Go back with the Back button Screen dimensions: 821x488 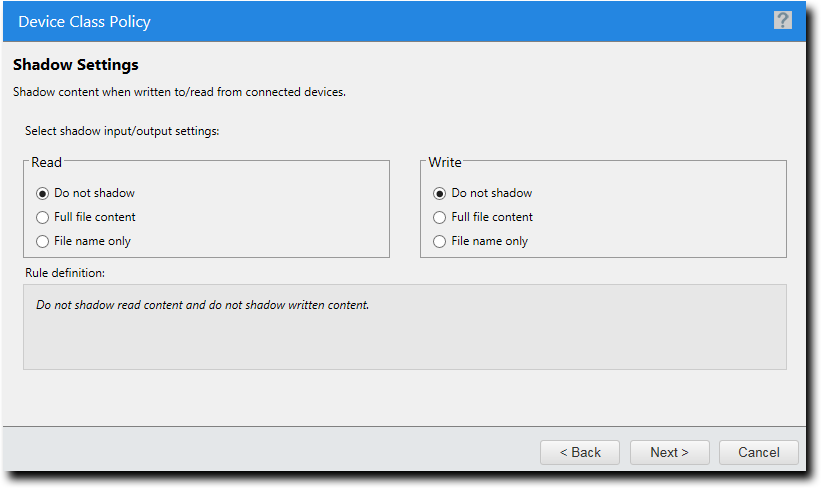[580, 452]
